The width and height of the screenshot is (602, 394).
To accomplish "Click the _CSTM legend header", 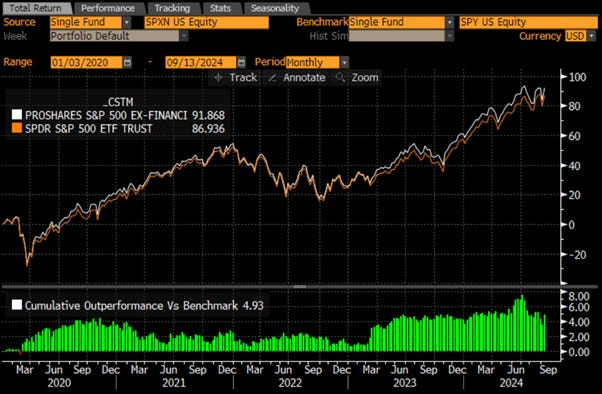I will click(118, 102).
